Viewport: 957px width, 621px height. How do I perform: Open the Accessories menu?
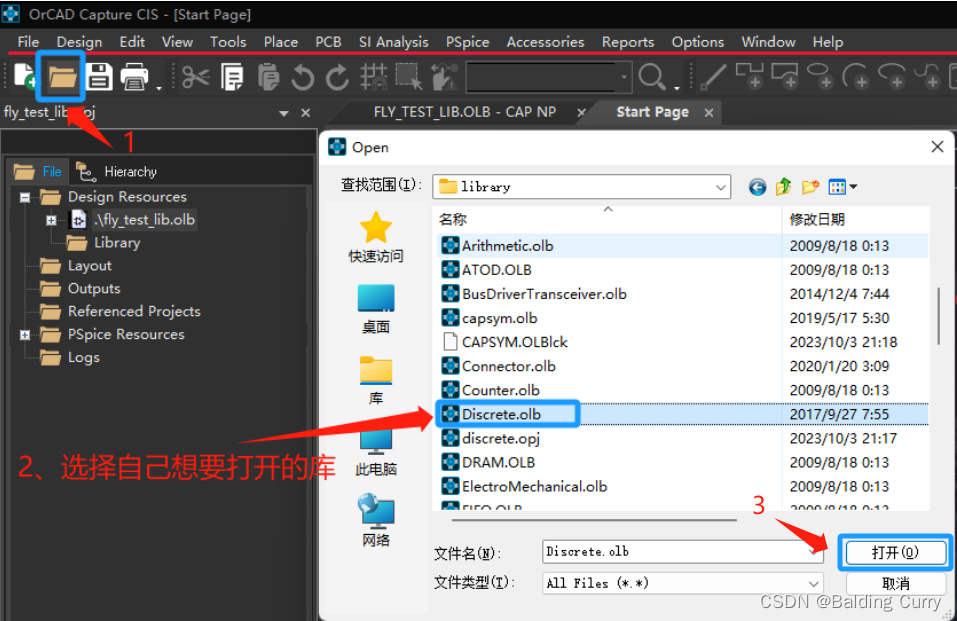point(546,42)
